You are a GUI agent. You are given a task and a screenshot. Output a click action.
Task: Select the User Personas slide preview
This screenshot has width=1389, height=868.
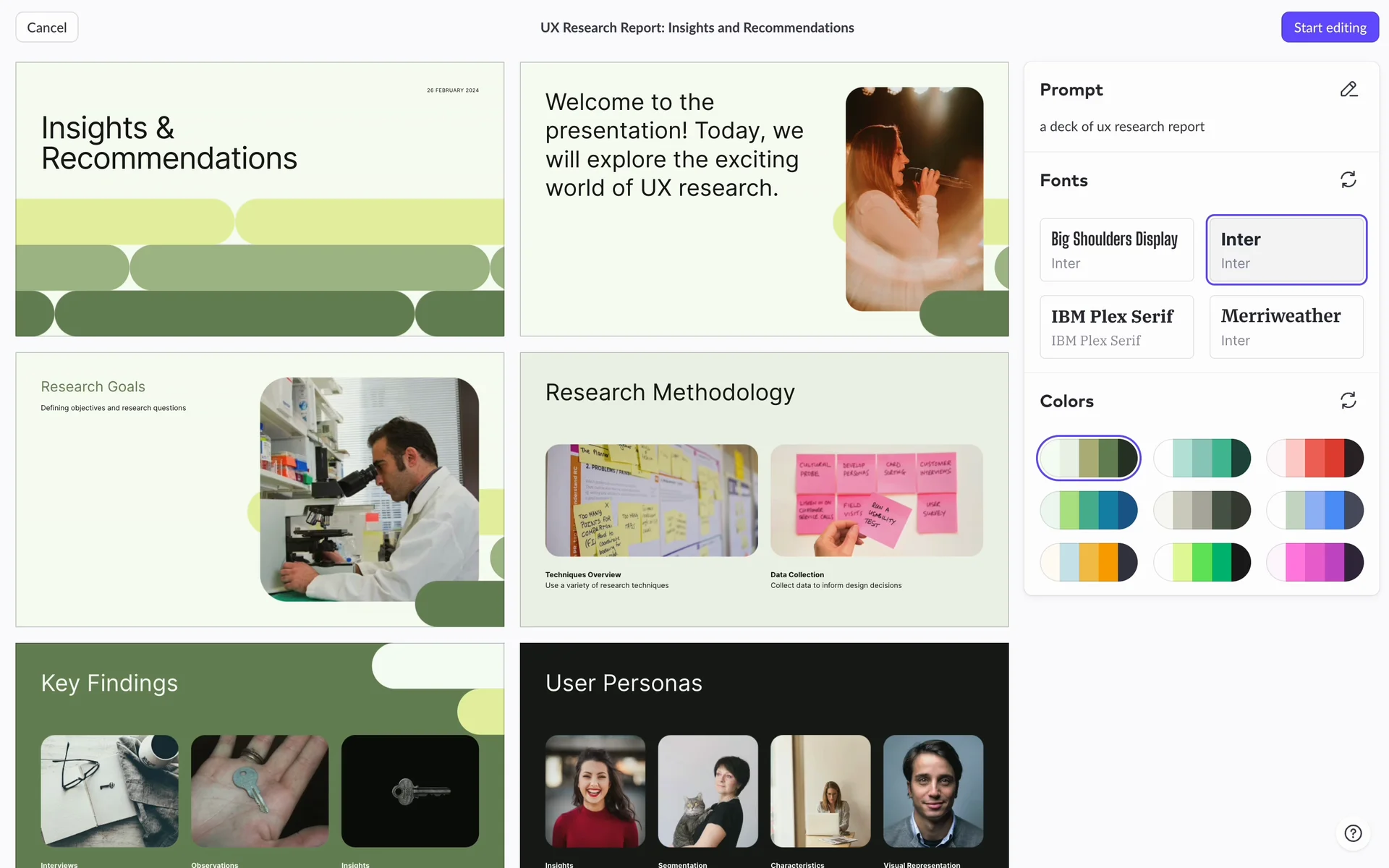(764, 754)
